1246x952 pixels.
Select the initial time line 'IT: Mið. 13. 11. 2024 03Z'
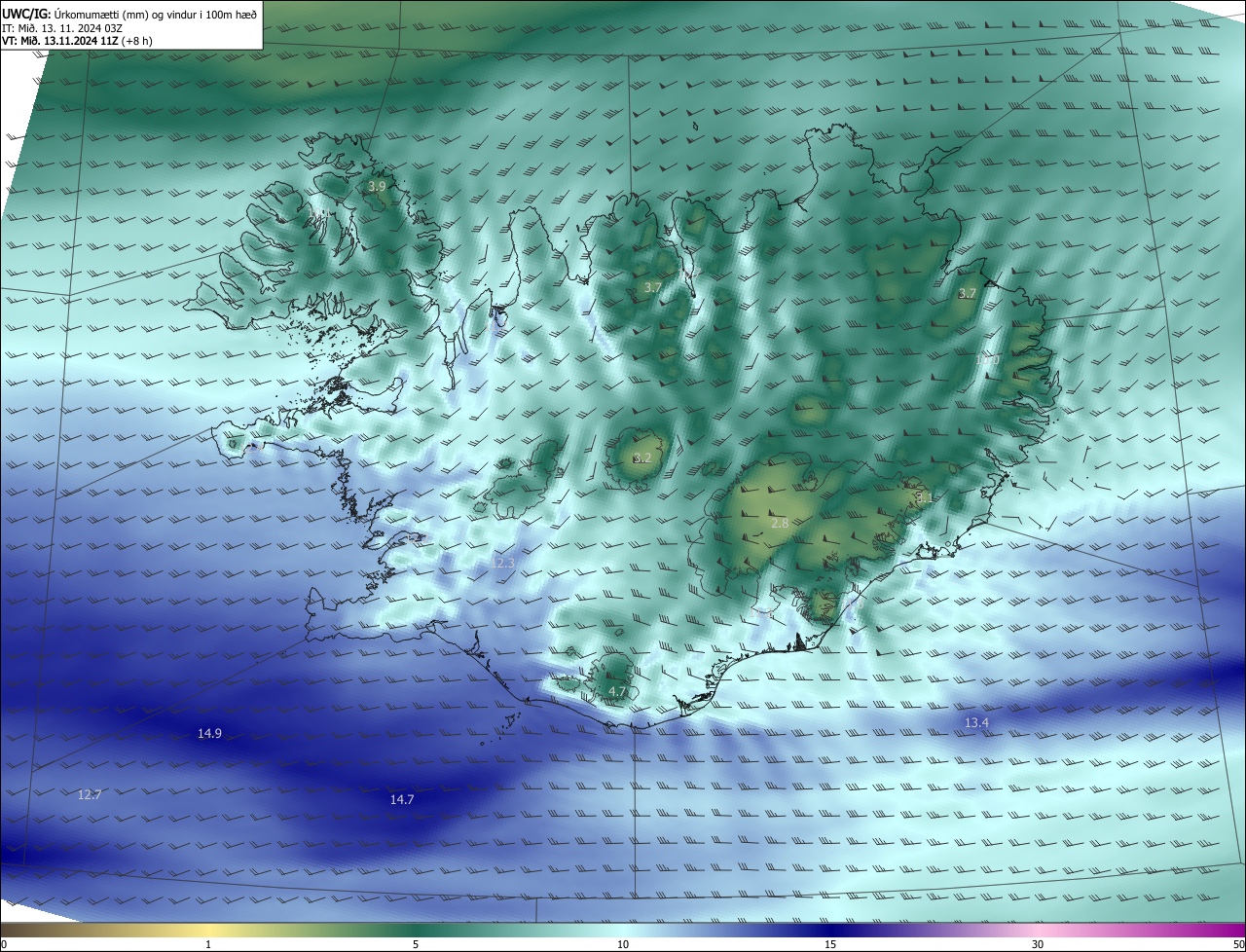pyautogui.click(x=61, y=27)
